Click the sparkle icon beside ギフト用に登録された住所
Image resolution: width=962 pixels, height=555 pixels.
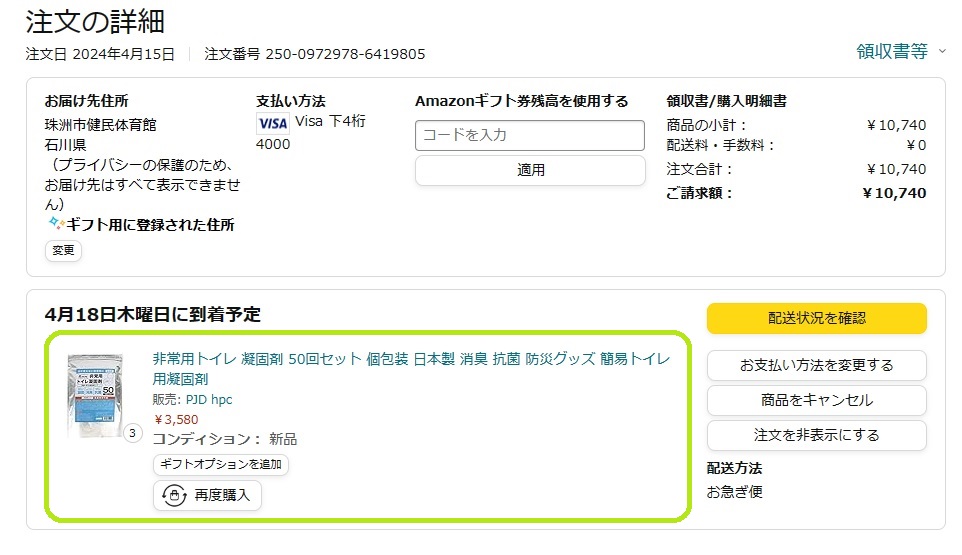(56, 224)
